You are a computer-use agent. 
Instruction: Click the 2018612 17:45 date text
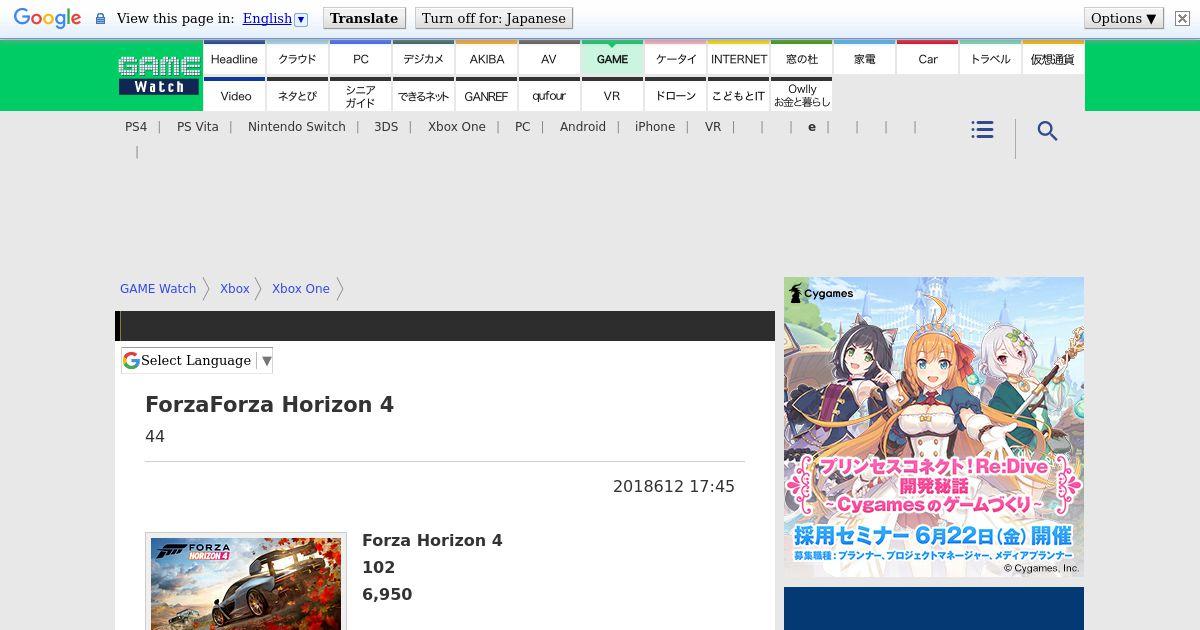[x=674, y=487]
